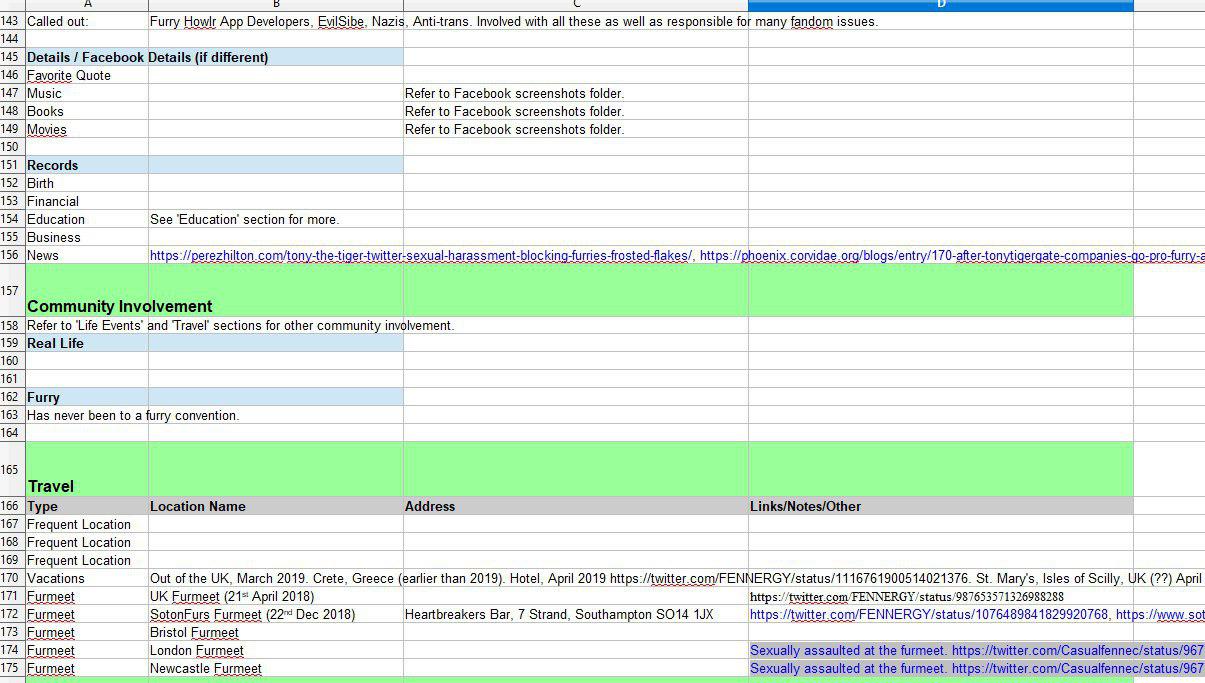The width and height of the screenshot is (1205, 683).
Task: Select the 'Education' label cell
Action: click(x=87, y=219)
